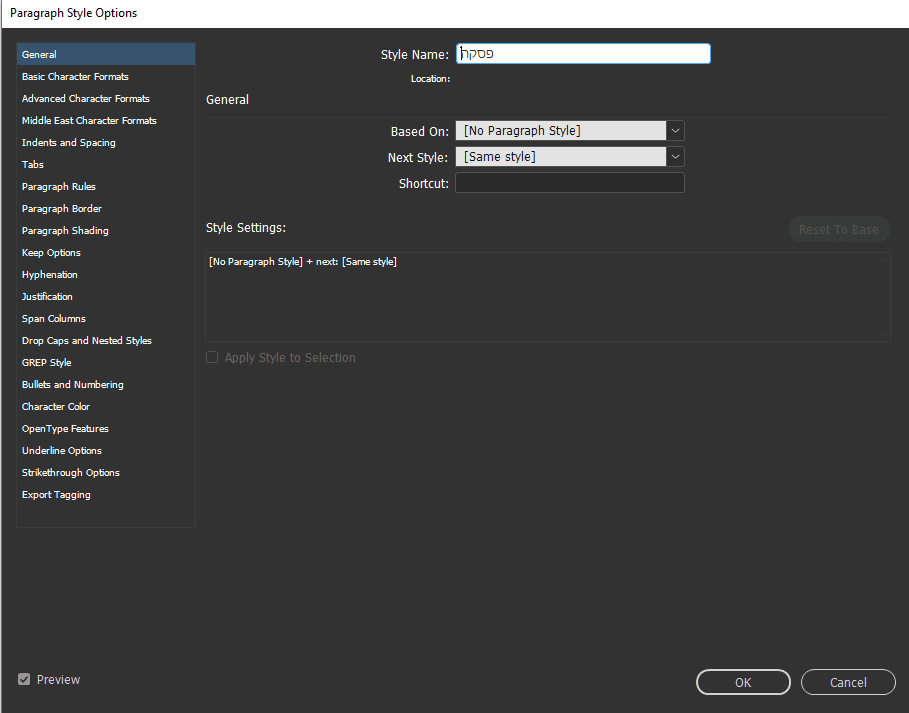Go to Indents and Spacing

point(106,143)
